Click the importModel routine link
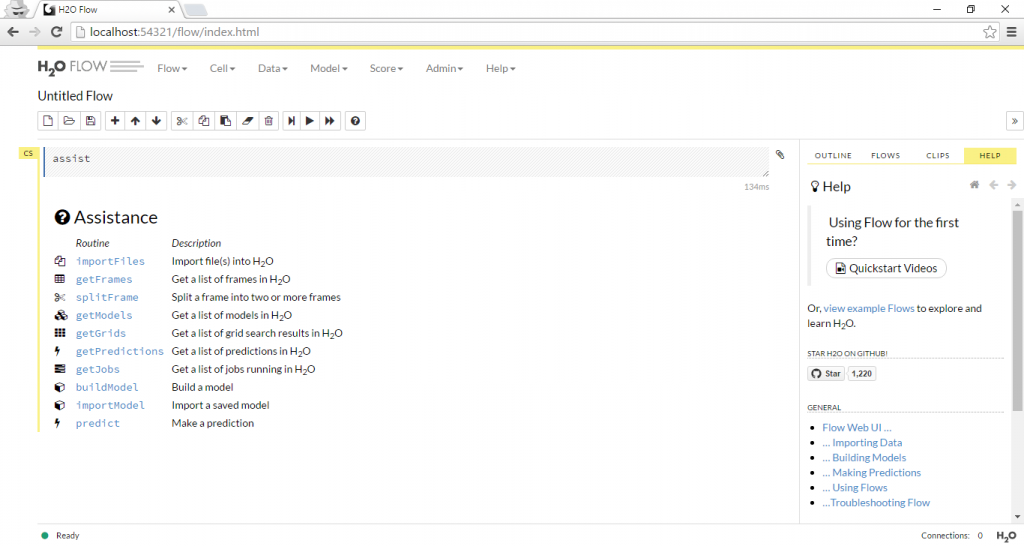The height and width of the screenshot is (546, 1024). point(110,406)
